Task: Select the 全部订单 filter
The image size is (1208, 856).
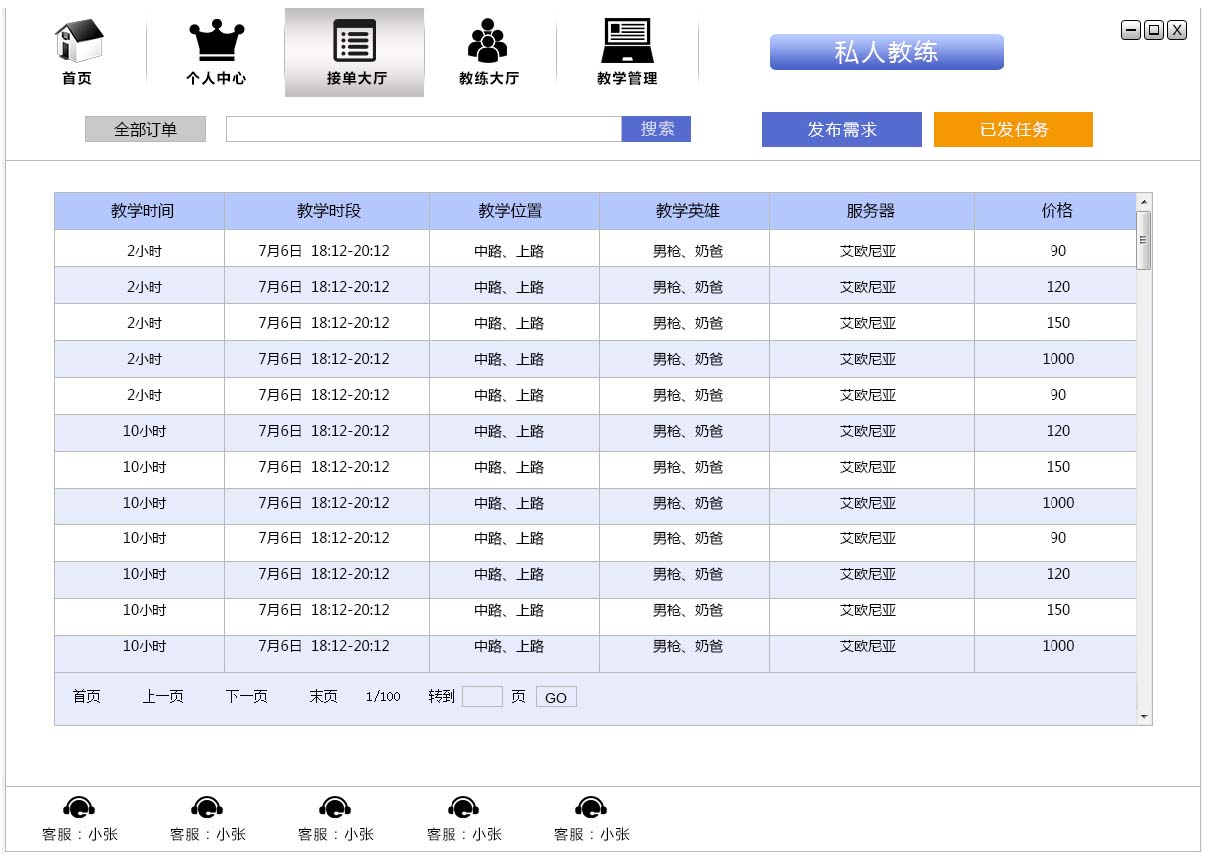Action: click(145, 128)
